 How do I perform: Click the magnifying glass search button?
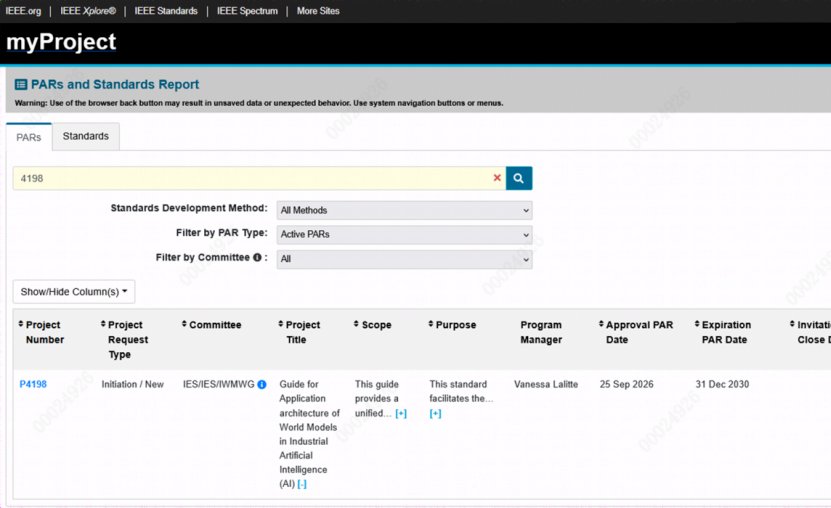519,178
